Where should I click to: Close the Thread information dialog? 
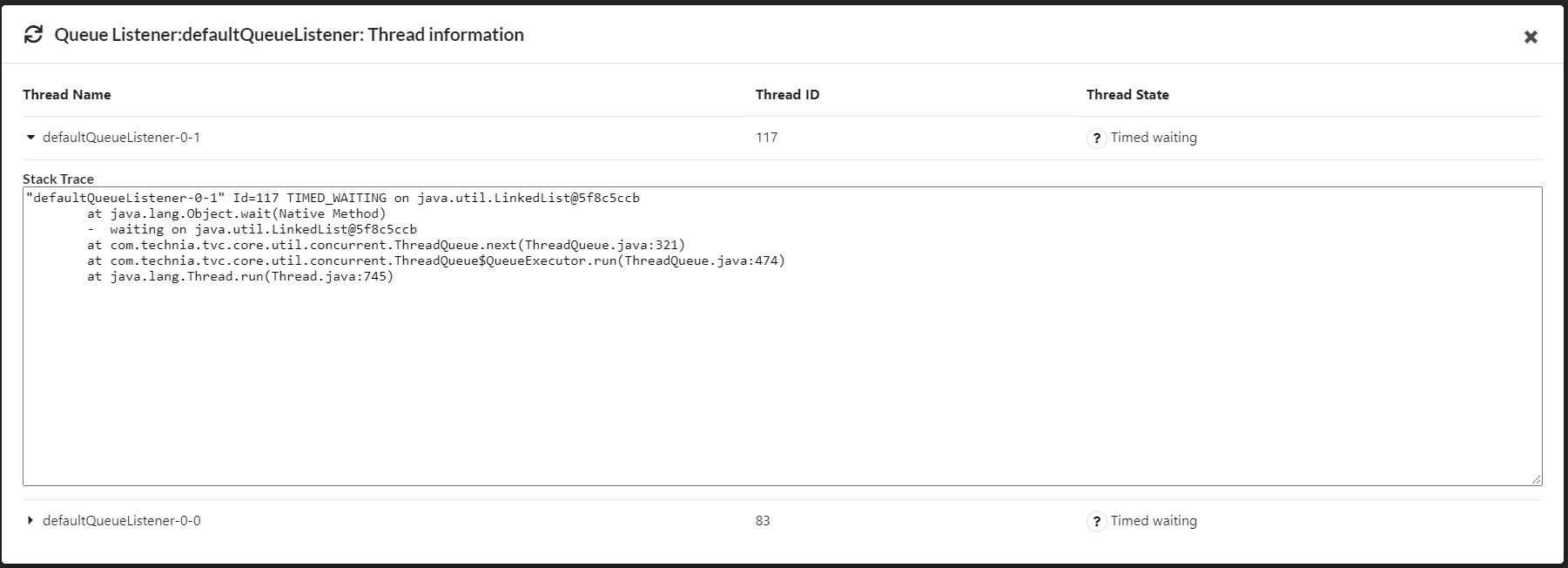coord(1531,37)
